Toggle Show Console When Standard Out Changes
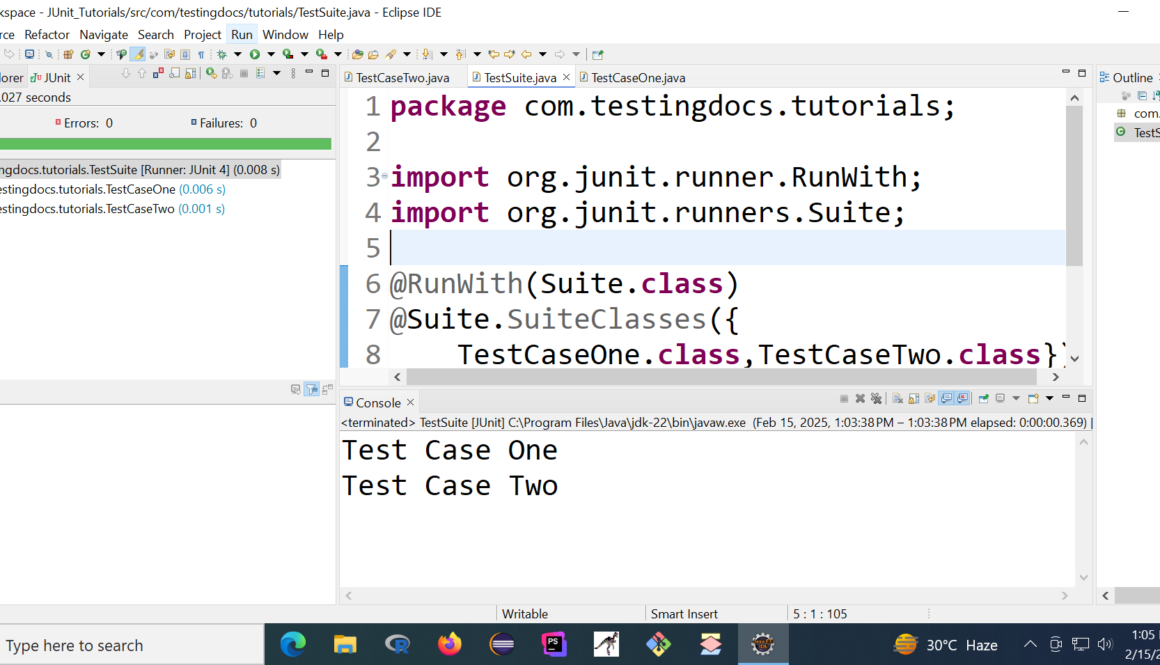This screenshot has width=1160, height=665. pyautogui.click(x=946, y=398)
